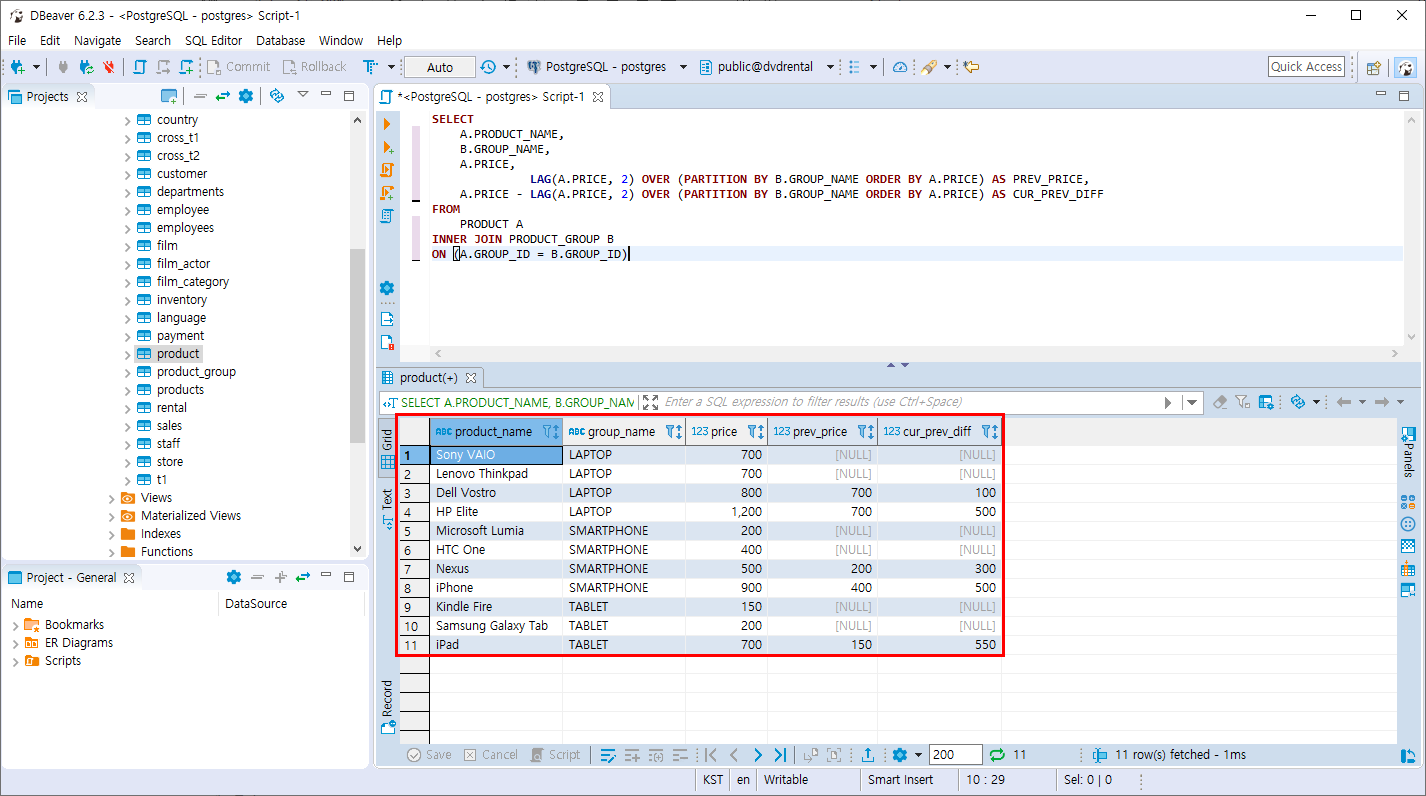Click the Quick Access search box
Image resolution: width=1426 pixels, height=796 pixels.
(1306, 67)
